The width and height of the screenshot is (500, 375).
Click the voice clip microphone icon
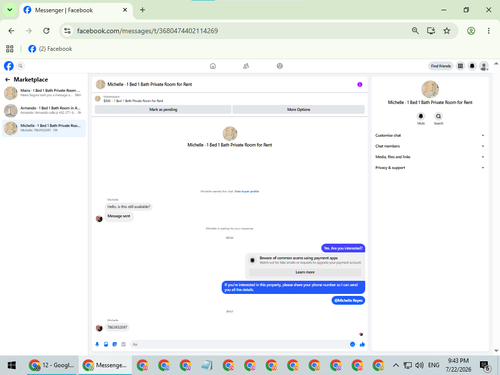tap(97, 344)
